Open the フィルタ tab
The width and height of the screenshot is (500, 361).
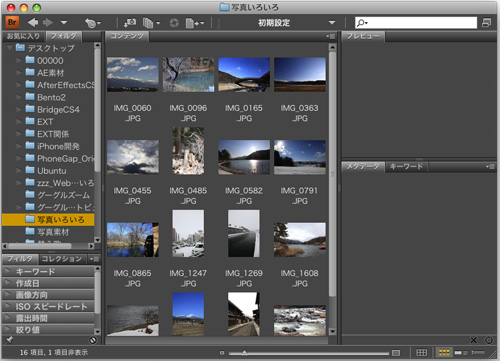(20, 259)
